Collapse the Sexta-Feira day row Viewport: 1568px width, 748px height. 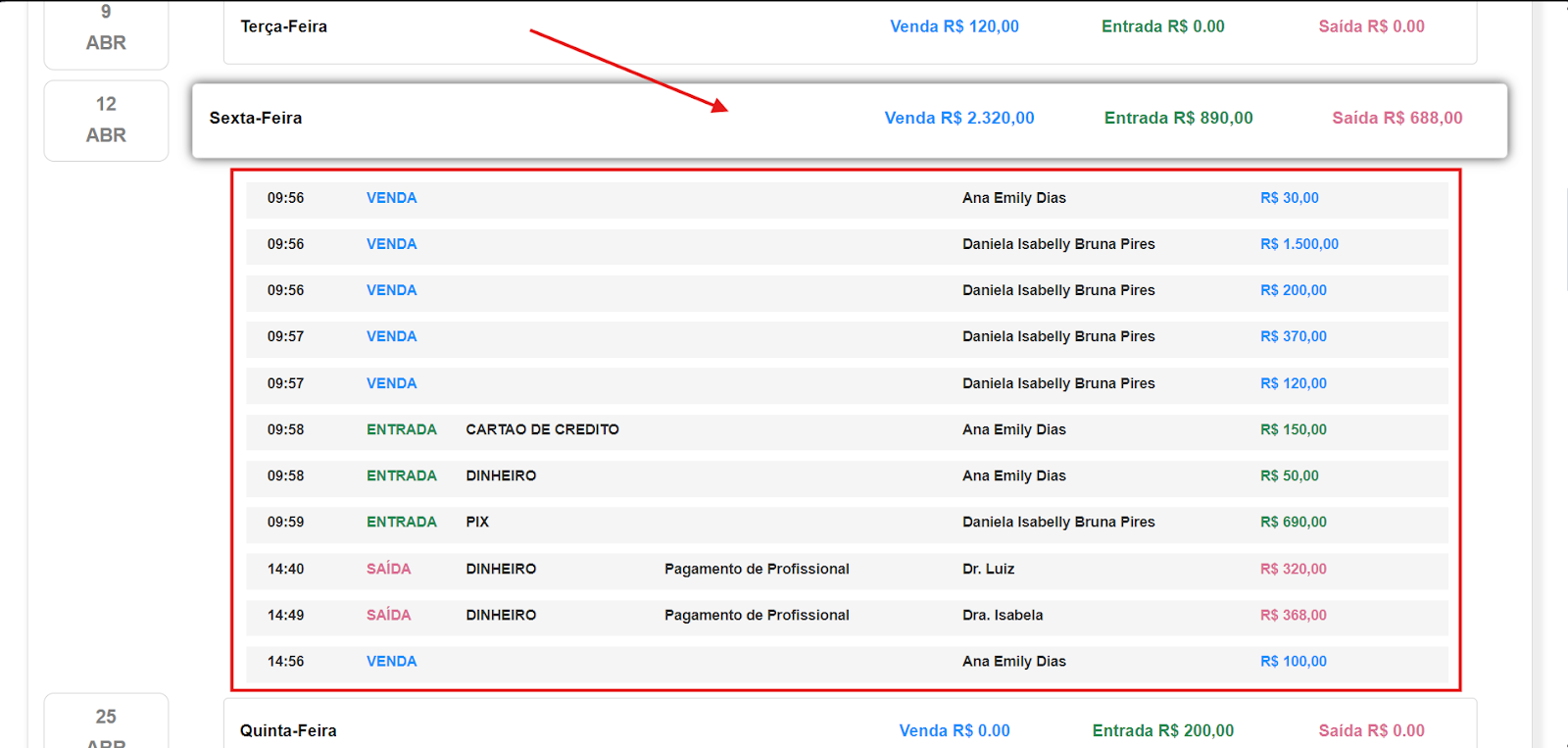[850, 120]
